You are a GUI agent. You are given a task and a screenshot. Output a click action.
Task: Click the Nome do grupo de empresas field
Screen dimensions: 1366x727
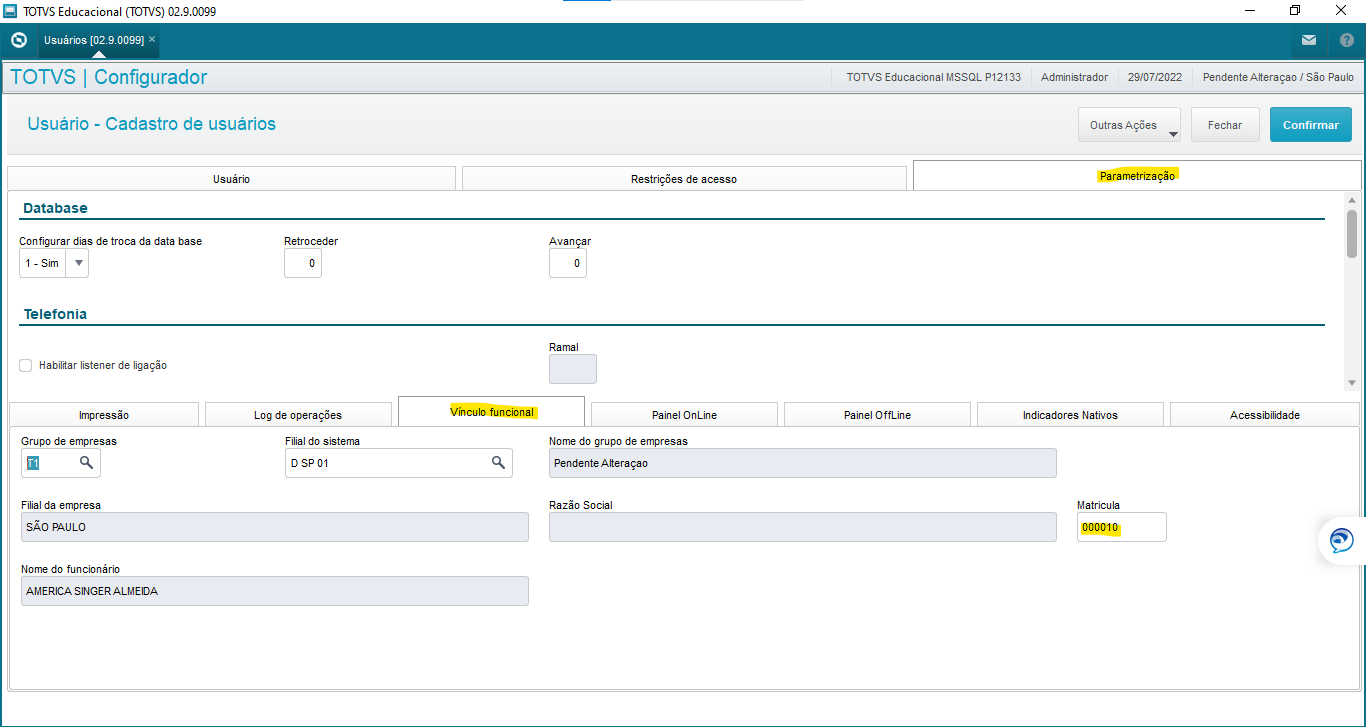click(803, 463)
